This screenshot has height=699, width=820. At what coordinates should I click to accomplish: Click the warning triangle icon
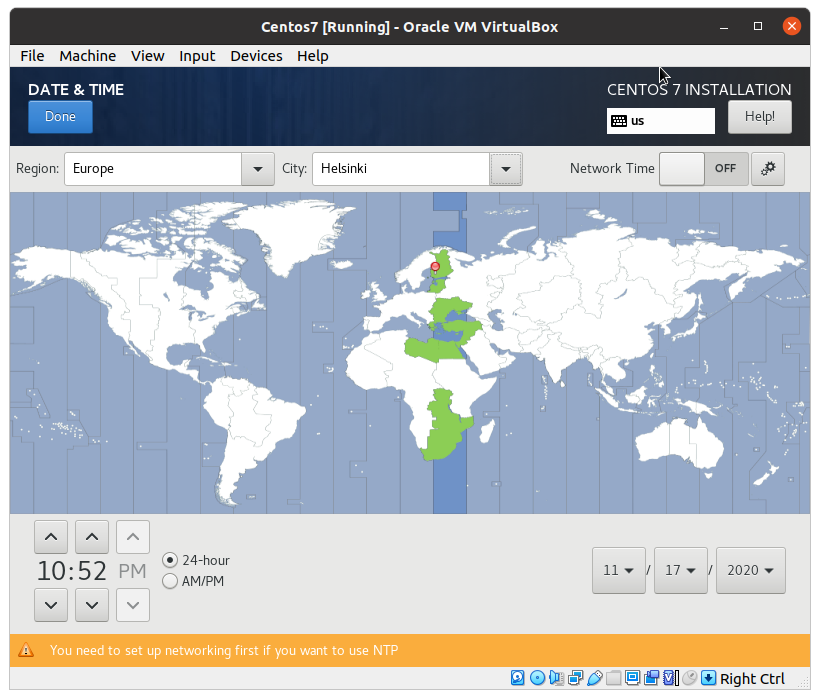[26, 650]
